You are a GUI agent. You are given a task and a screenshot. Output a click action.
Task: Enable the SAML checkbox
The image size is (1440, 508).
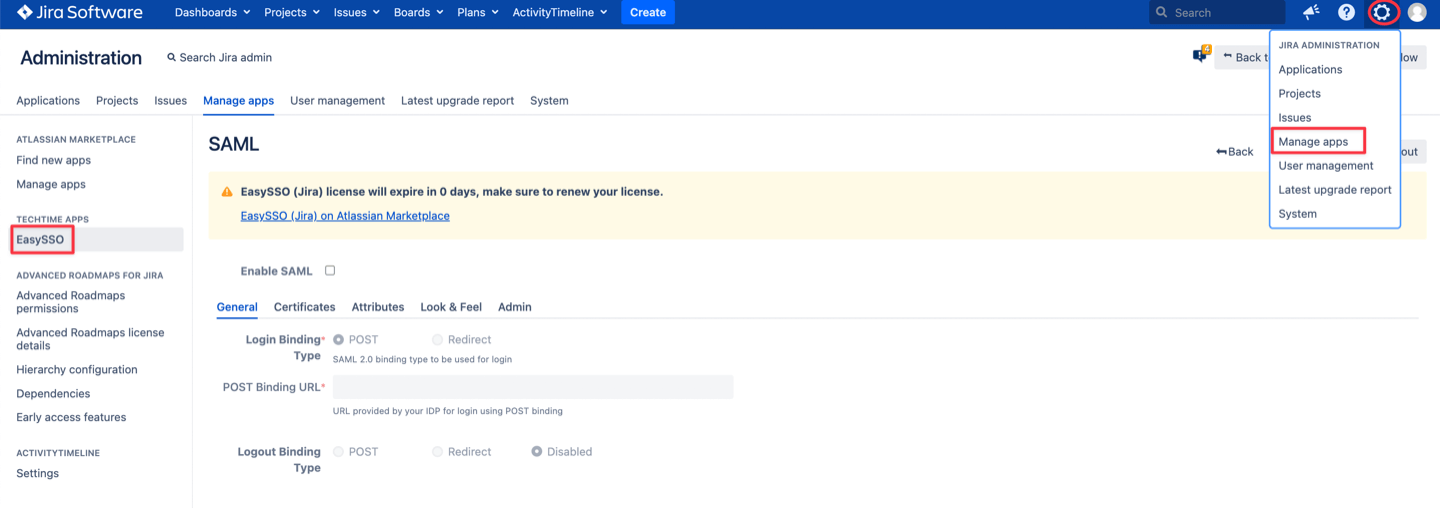click(x=330, y=271)
